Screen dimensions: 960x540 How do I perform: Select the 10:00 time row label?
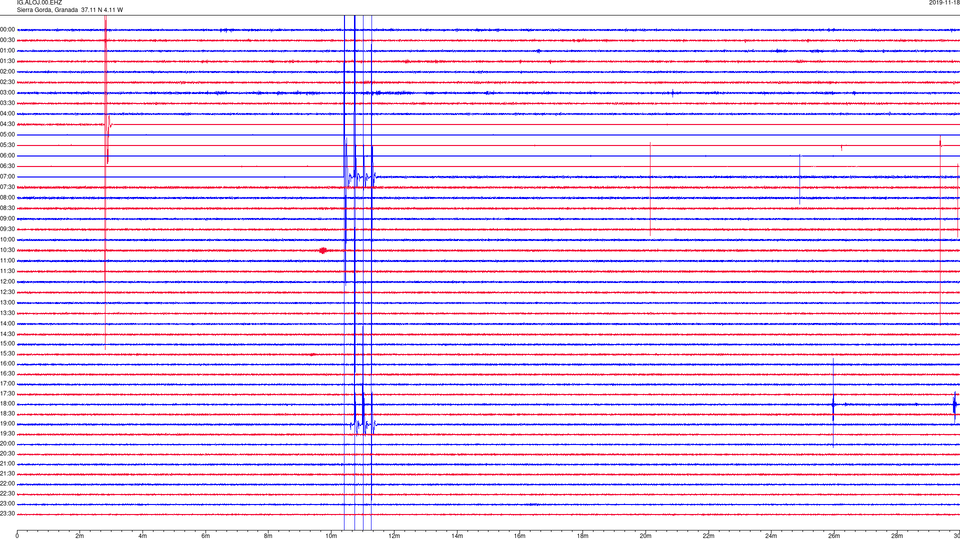pos(7,240)
